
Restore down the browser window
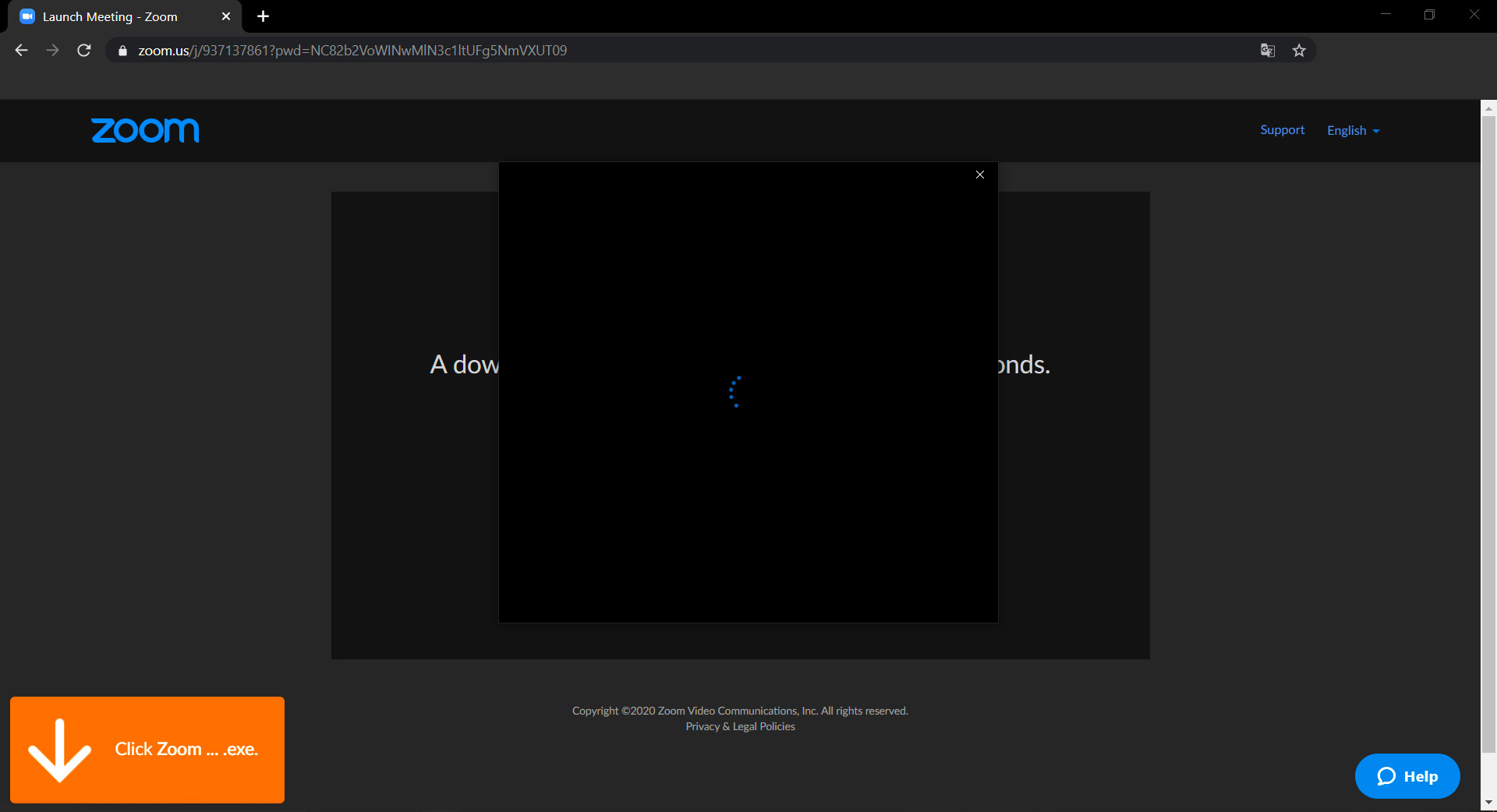tap(1429, 15)
